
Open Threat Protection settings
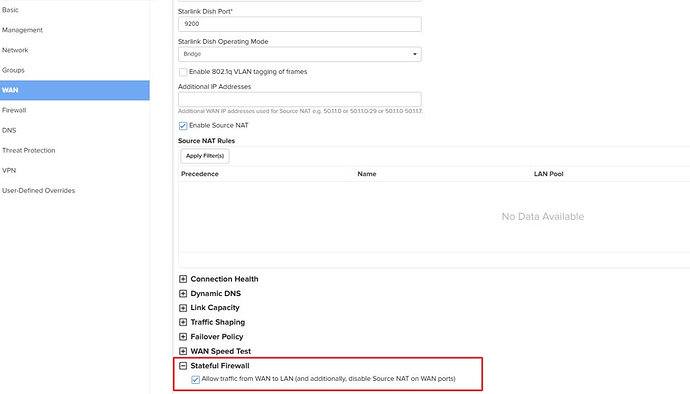pos(29,150)
